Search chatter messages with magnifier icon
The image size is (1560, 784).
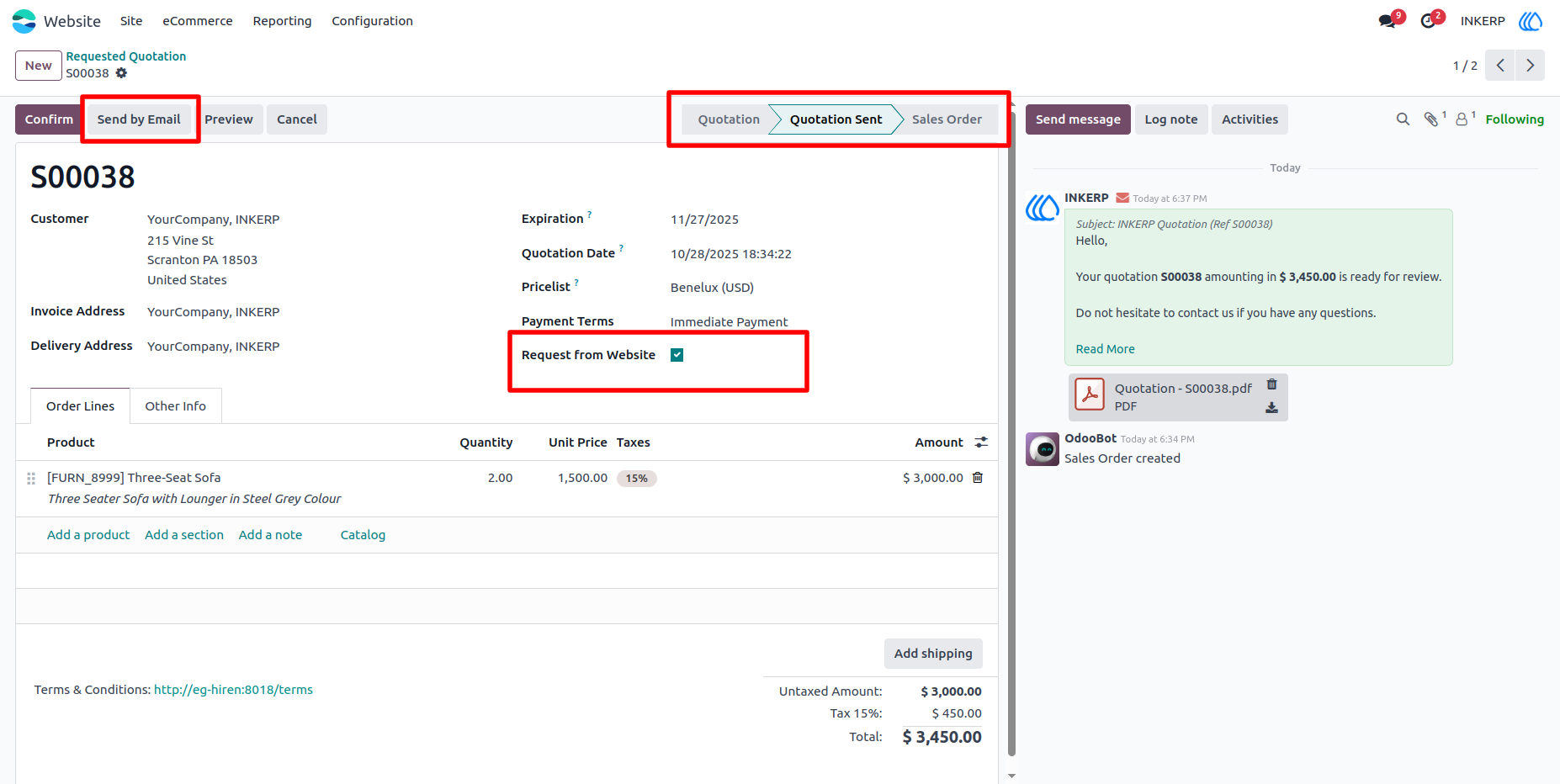[1403, 119]
